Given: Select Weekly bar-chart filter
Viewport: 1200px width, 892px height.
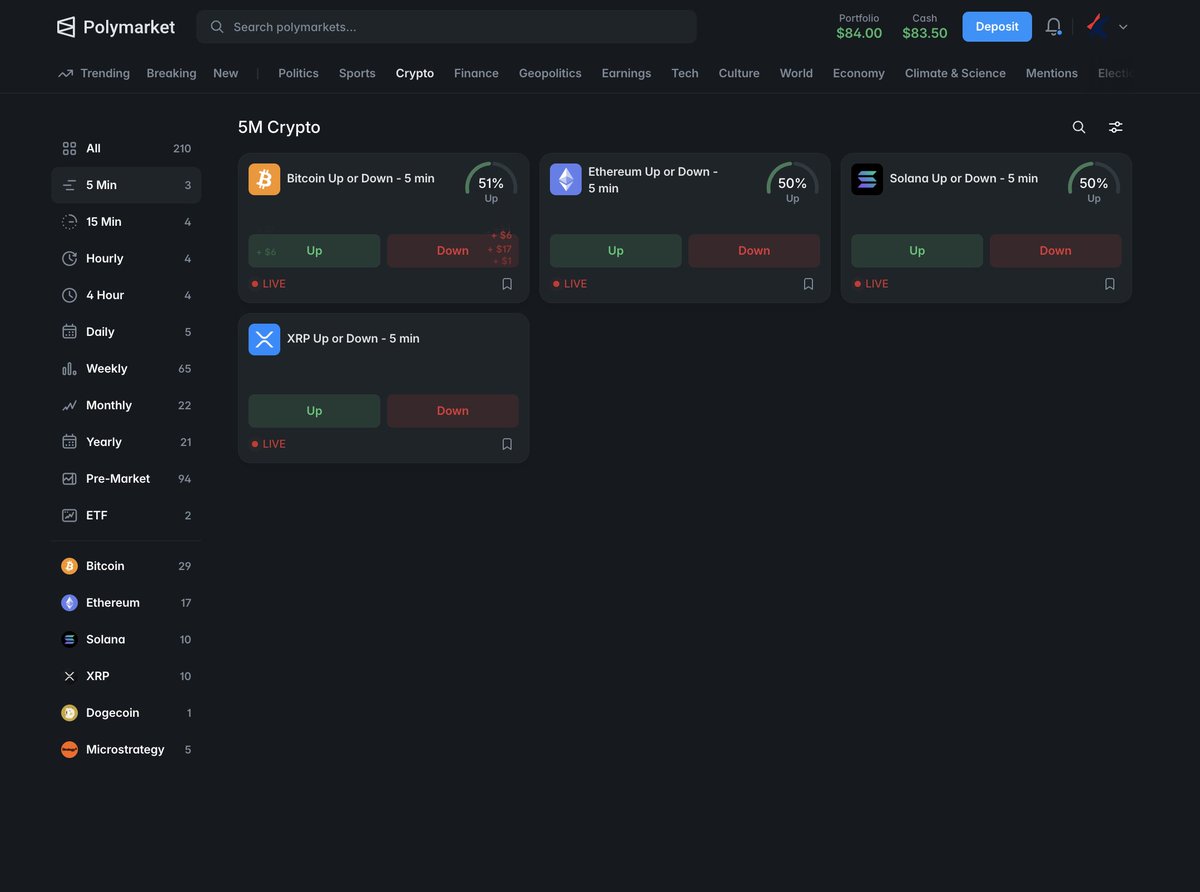Looking at the screenshot, I should (126, 369).
